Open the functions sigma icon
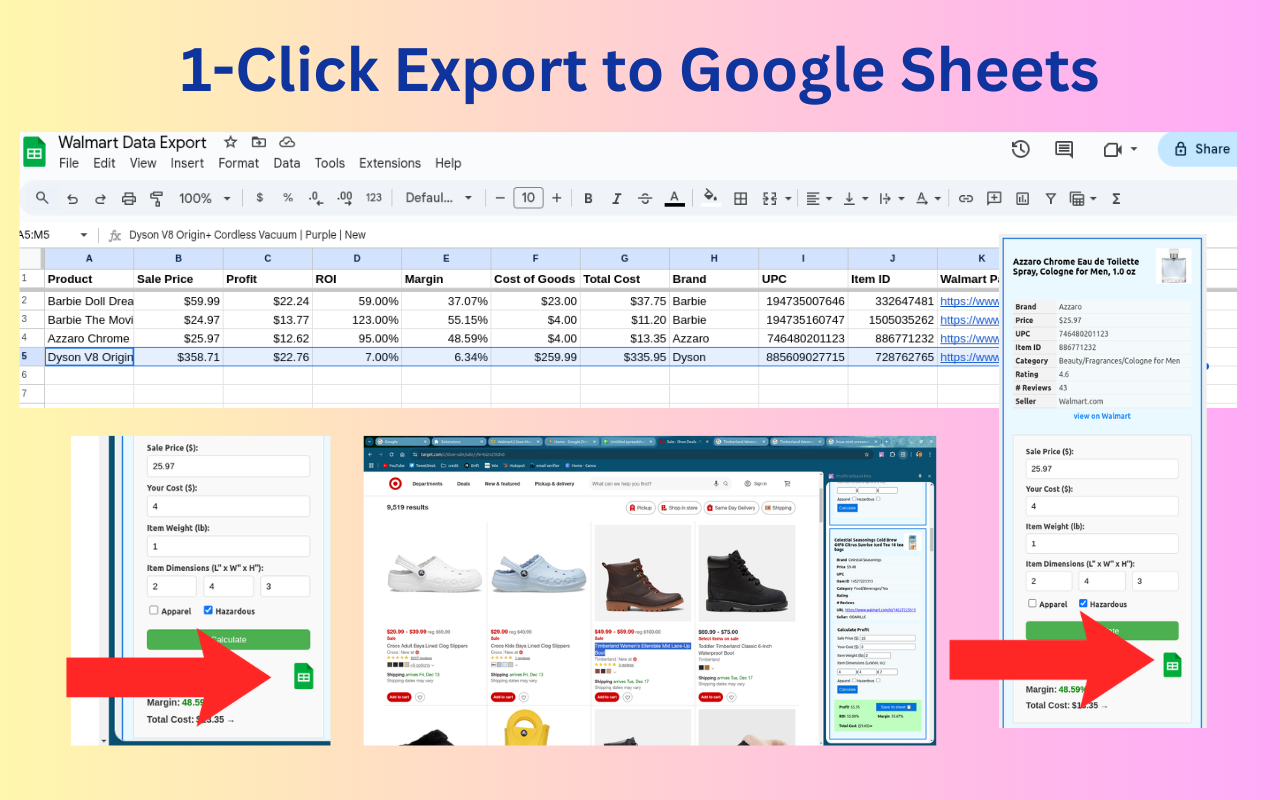This screenshot has height=800, width=1280. tap(1116, 198)
